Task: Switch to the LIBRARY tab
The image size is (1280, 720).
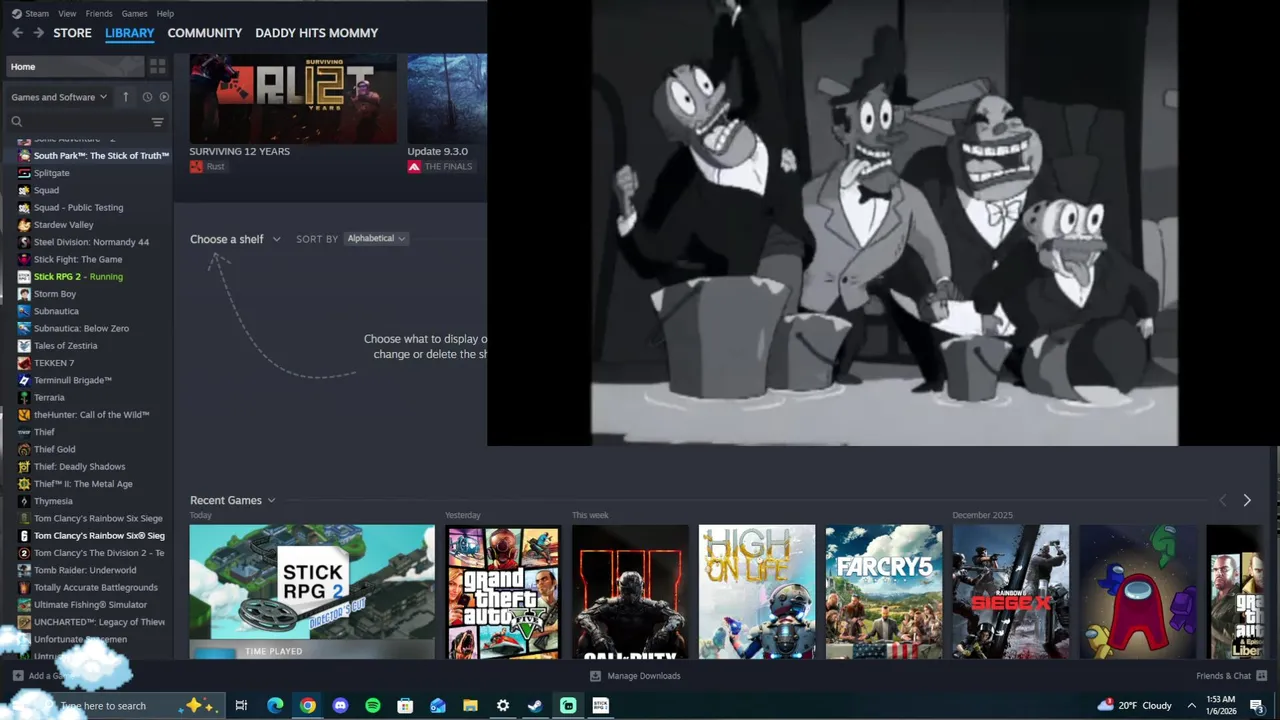Action: [x=130, y=33]
